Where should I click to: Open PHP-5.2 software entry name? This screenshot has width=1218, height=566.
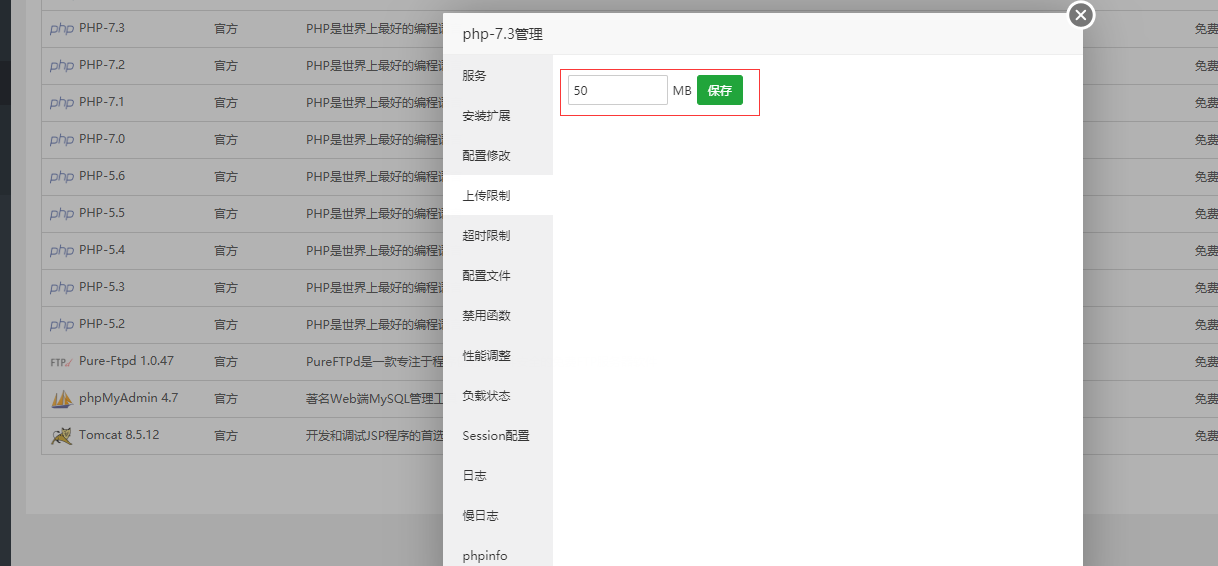click(x=102, y=324)
